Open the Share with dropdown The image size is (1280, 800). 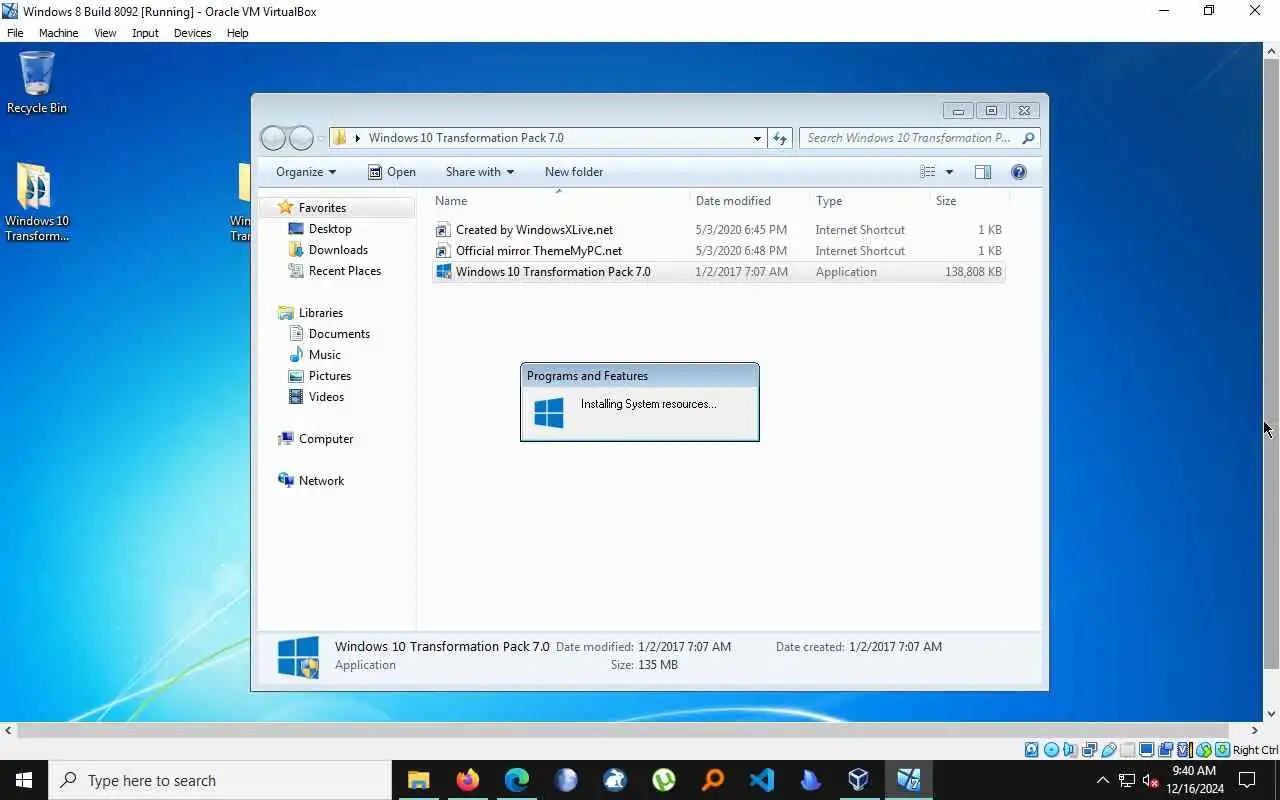[480, 172]
